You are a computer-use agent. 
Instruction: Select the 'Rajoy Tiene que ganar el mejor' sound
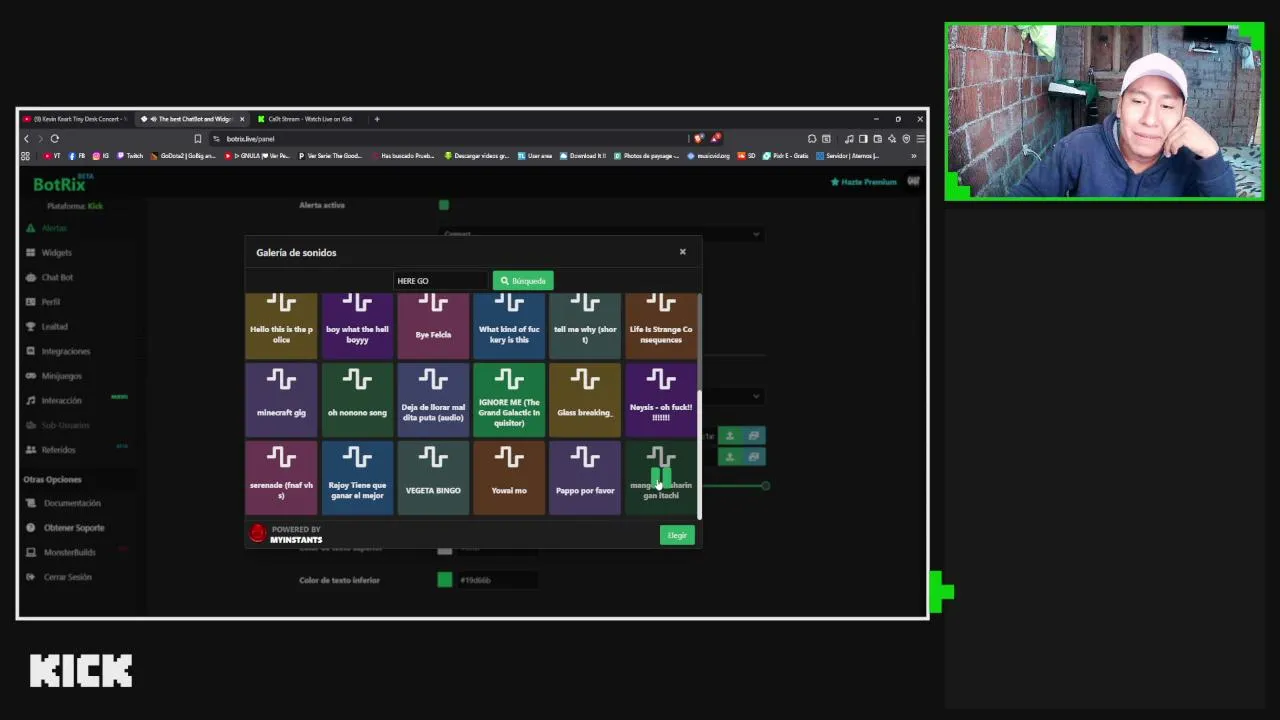(357, 478)
